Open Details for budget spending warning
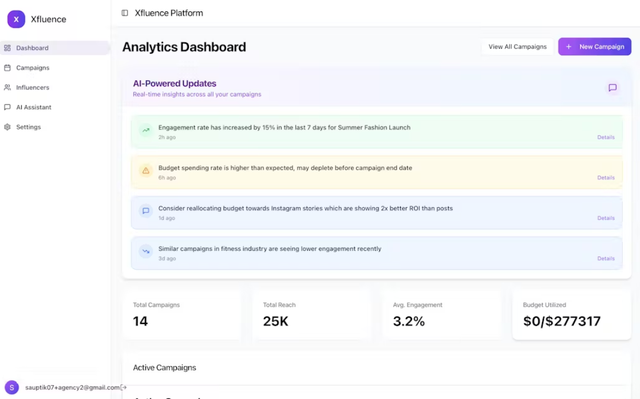640x399 pixels. click(x=606, y=178)
